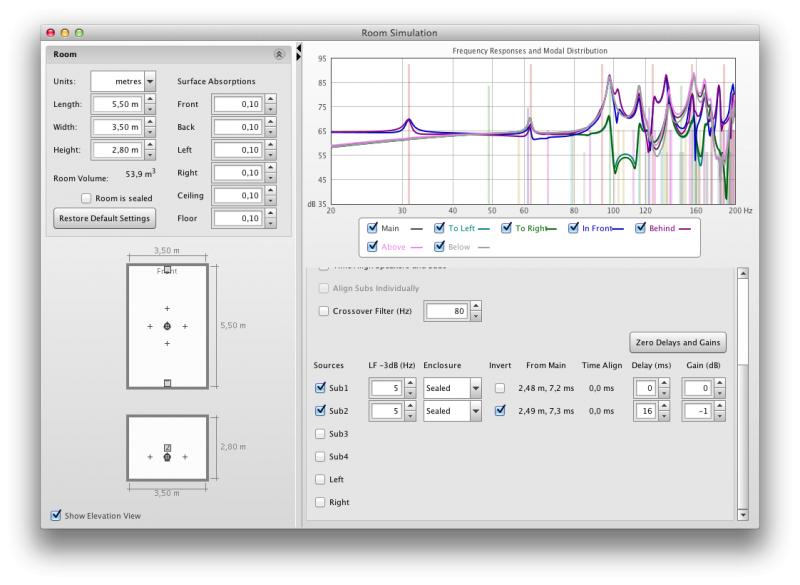Image resolution: width=800 pixels, height=585 pixels.
Task: Hide the Behind trace in legend
Action: [641, 228]
